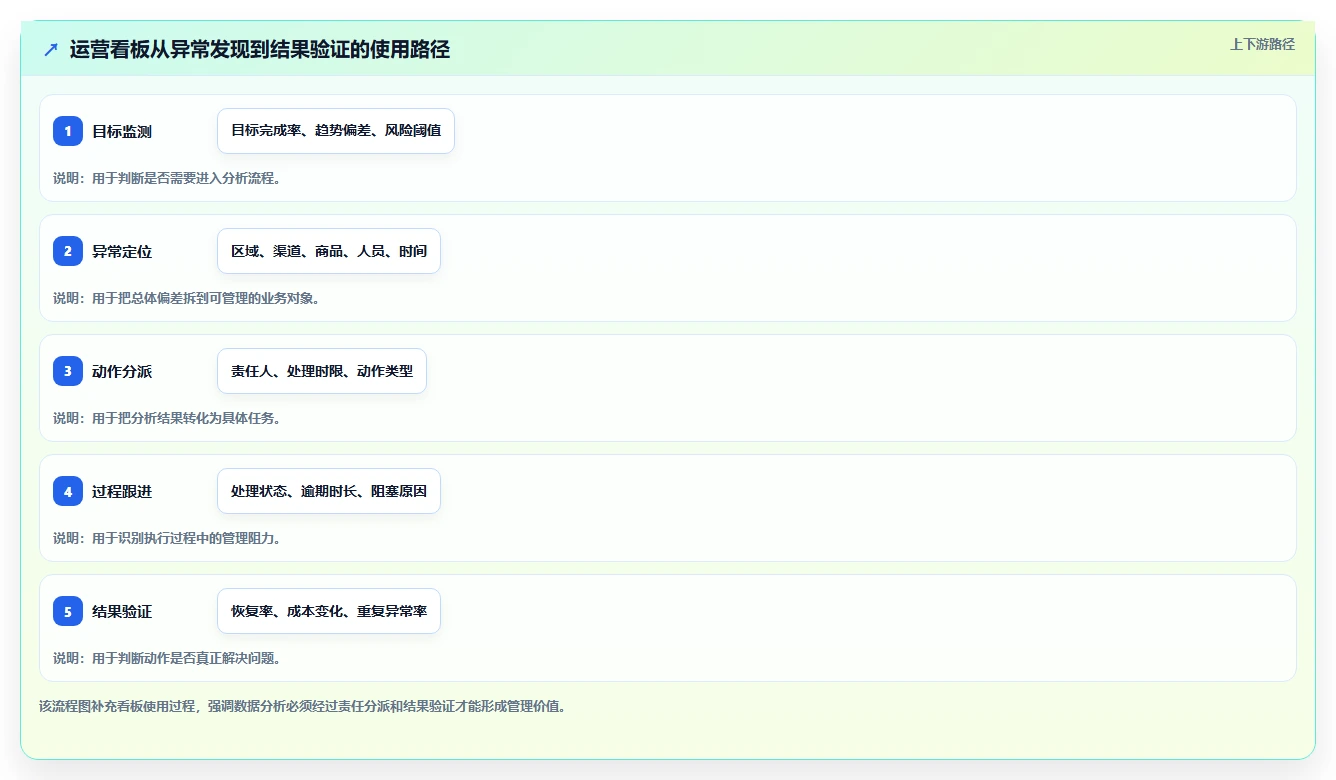
Task: Select step number 1 badge
Action: (x=68, y=131)
